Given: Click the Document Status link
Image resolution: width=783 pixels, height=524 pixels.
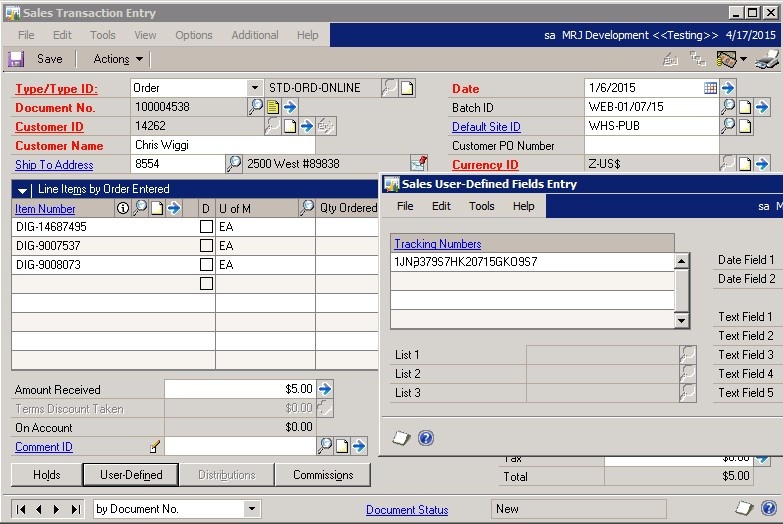Looking at the screenshot, I should 407,510.
